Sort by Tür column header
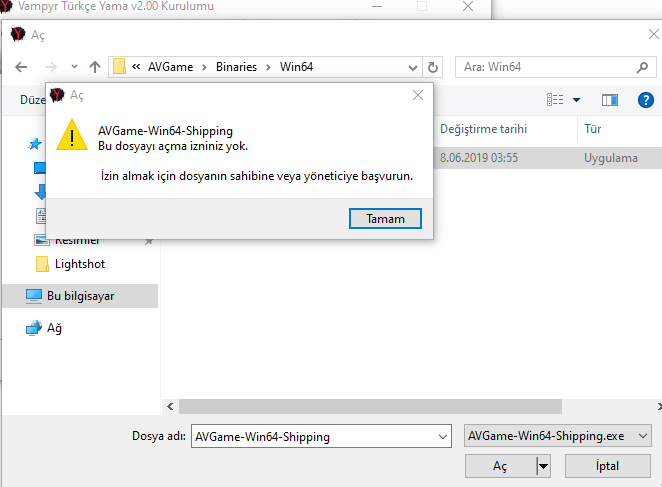Image resolution: width=662 pixels, height=487 pixels. [x=592, y=129]
